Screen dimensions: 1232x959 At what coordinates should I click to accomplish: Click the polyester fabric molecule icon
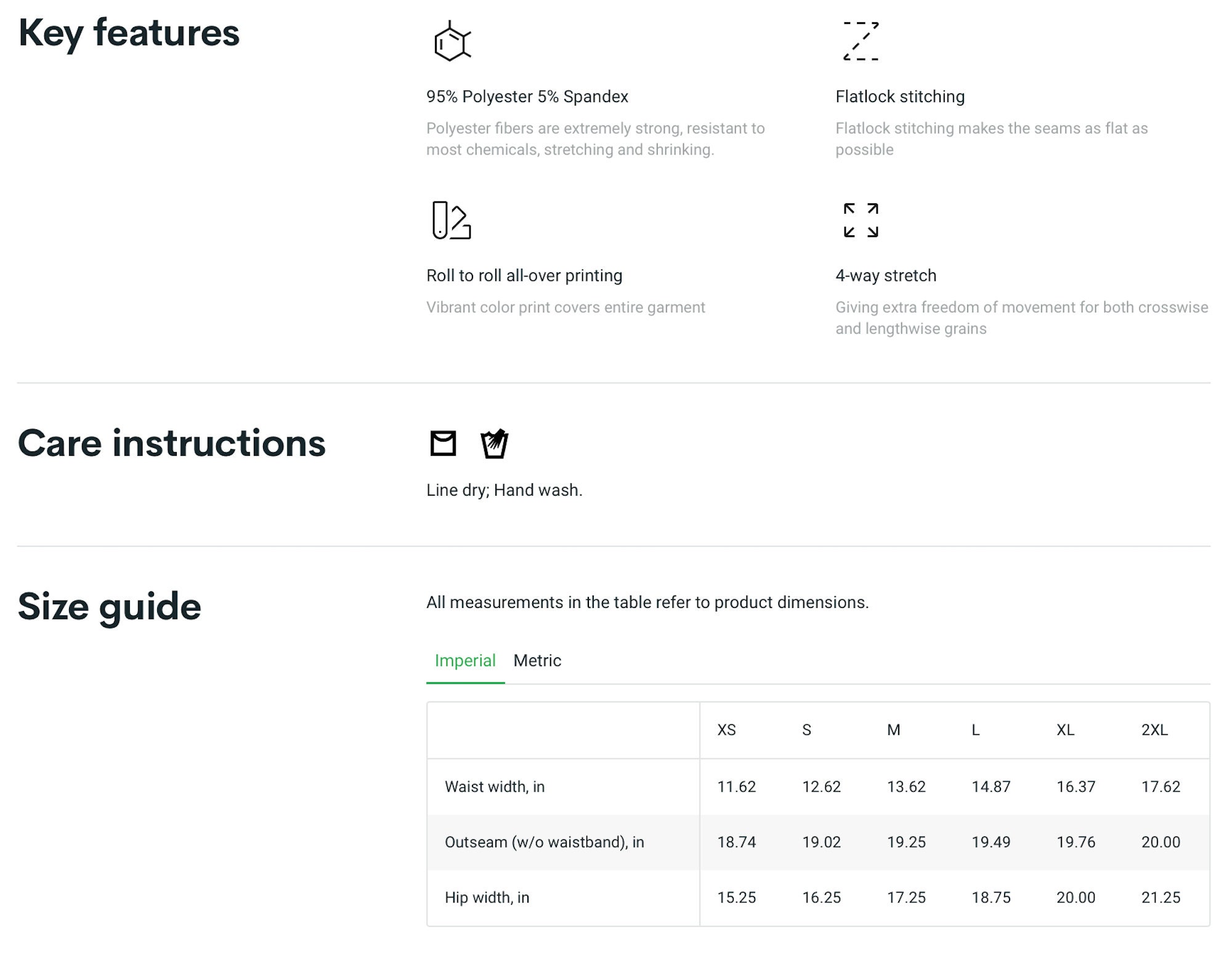pos(452,41)
